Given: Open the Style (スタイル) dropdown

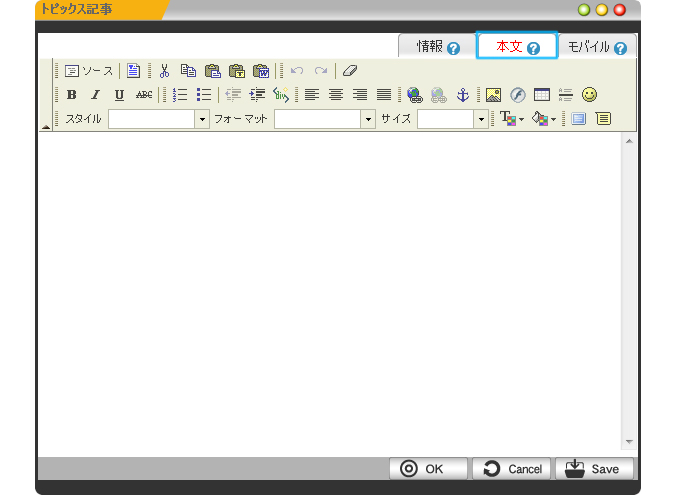Looking at the screenshot, I should pyautogui.click(x=159, y=119).
